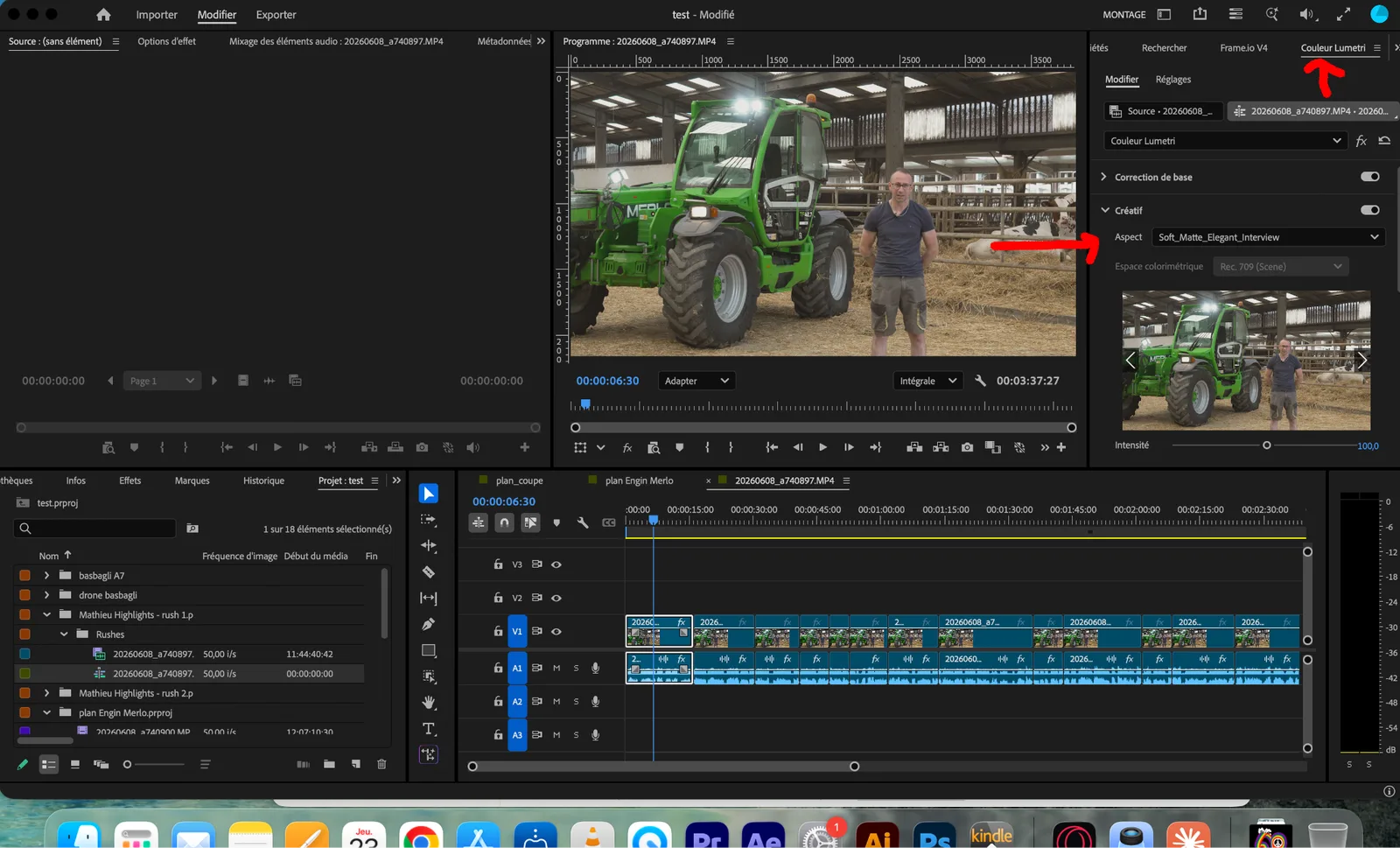Click the project panel search field
The image size is (1400, 848).
click(94, 529)
